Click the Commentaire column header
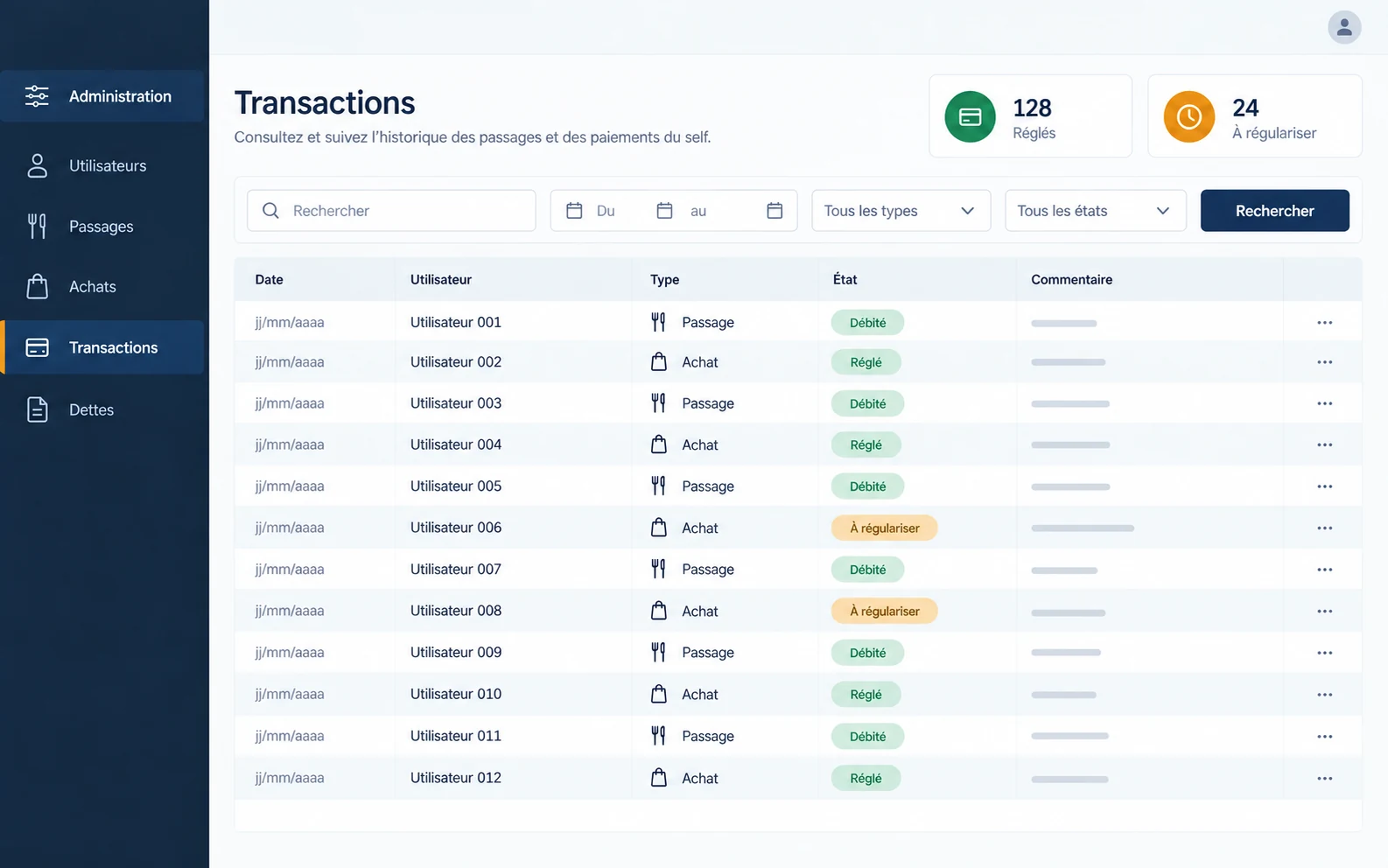Screen dimensions: 1388x868 (x=1072, y=280)
